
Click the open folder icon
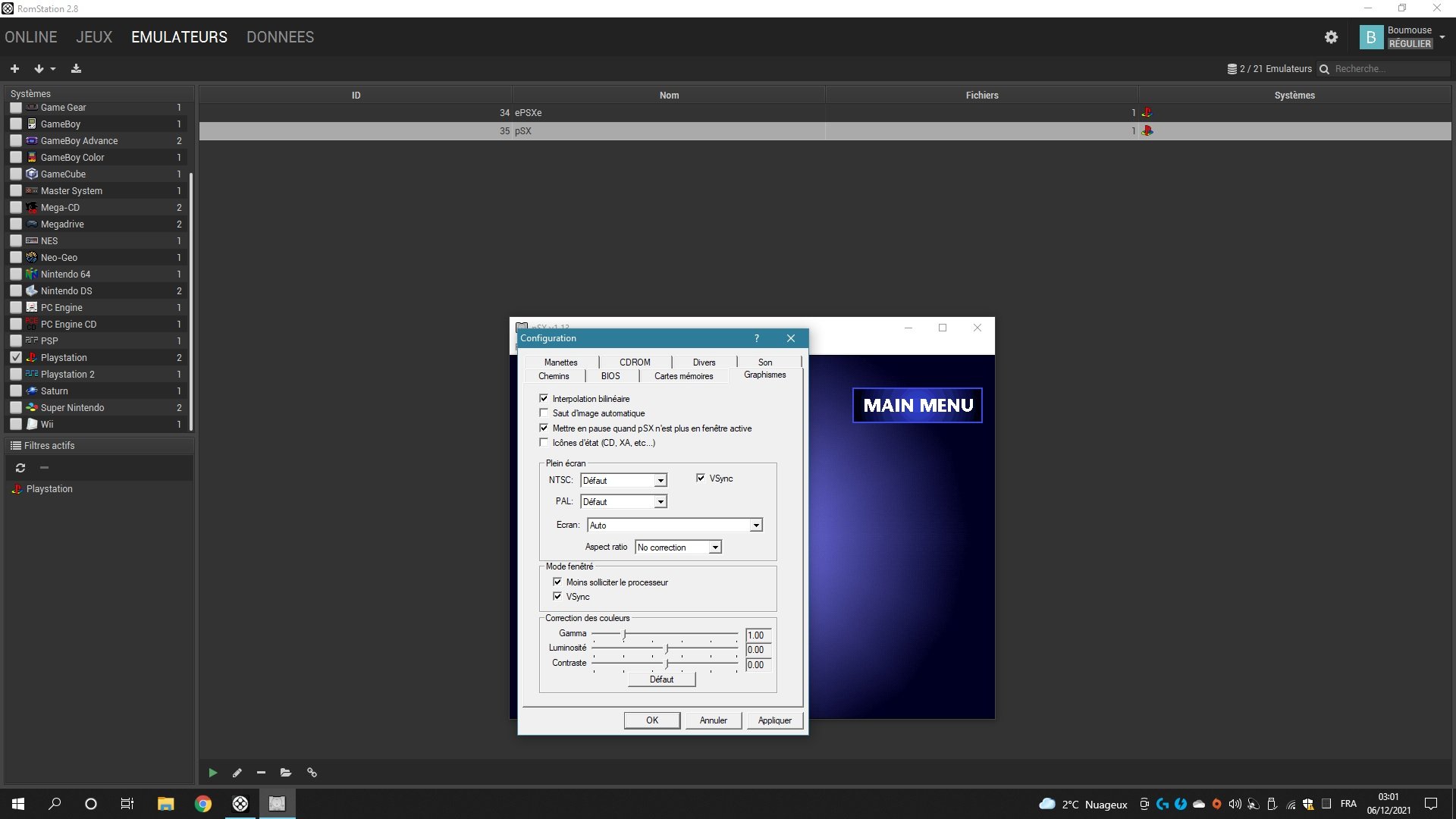[286, 773]
